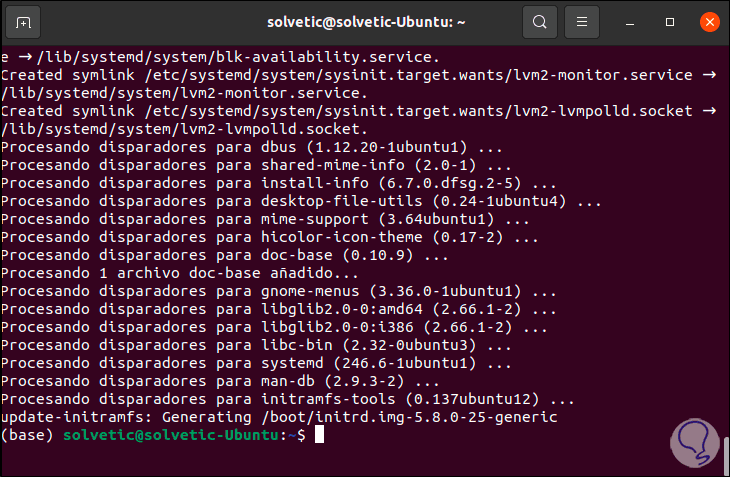This screenshot has height=477, width=731.
Task: Click the libc-bin (2.32-0ubuntu3) line
Action: point(256,345)
